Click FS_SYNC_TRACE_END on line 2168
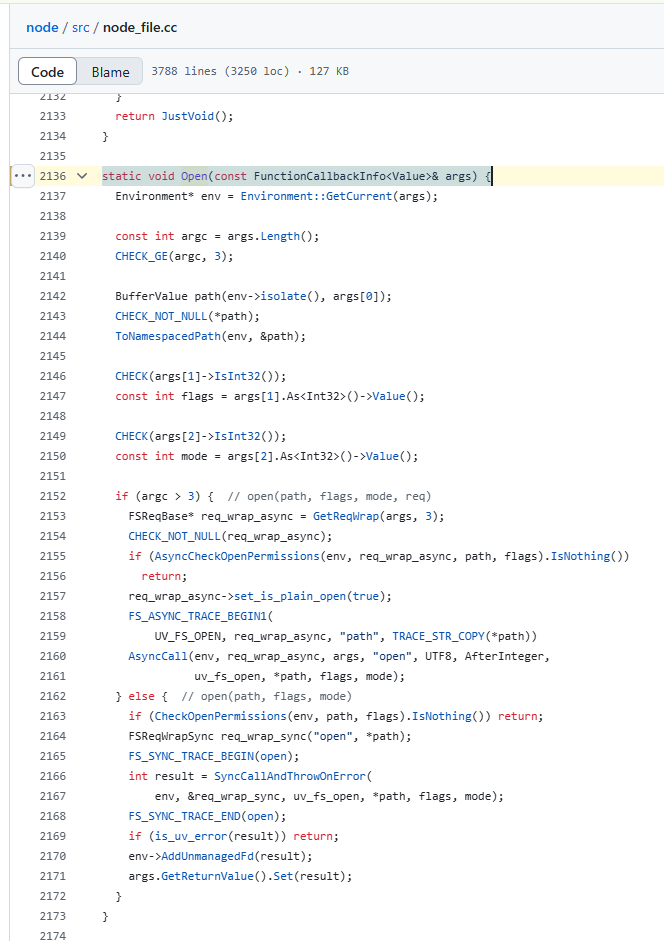This screenshot has height=941, width=664. click(x=184, y=816)
